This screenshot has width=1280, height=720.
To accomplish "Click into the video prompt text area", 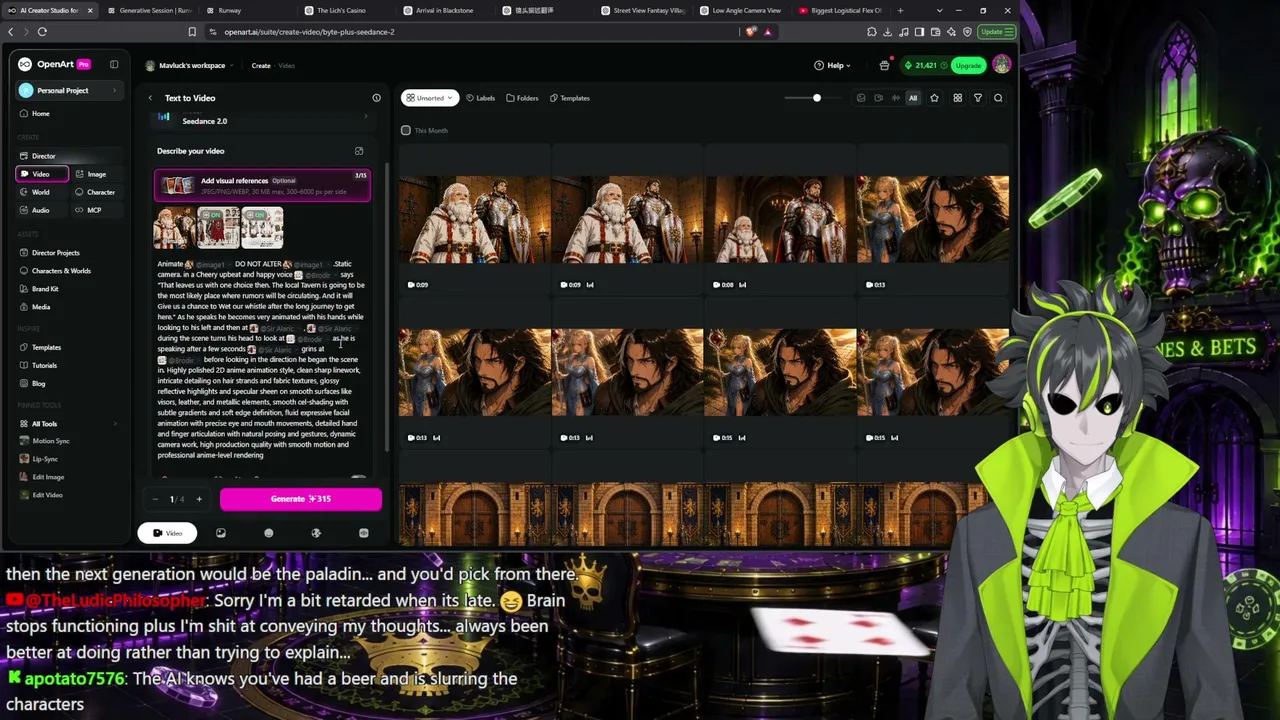I will [262, 360].
